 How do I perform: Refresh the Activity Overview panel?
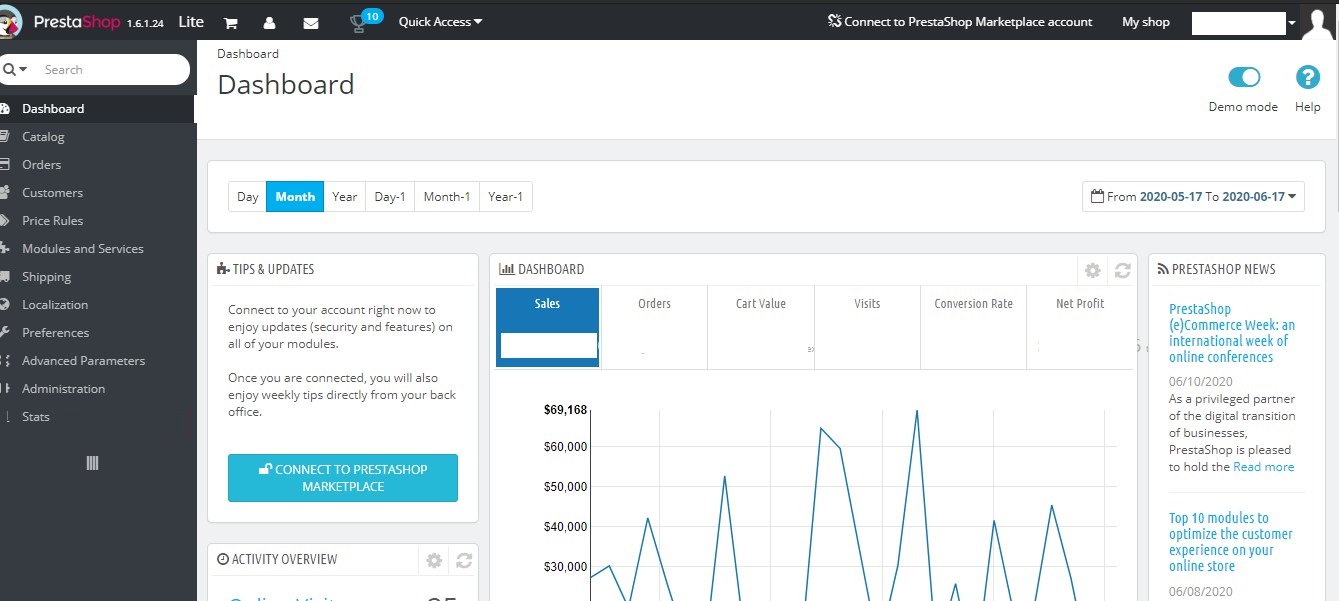tap(463, 560)
